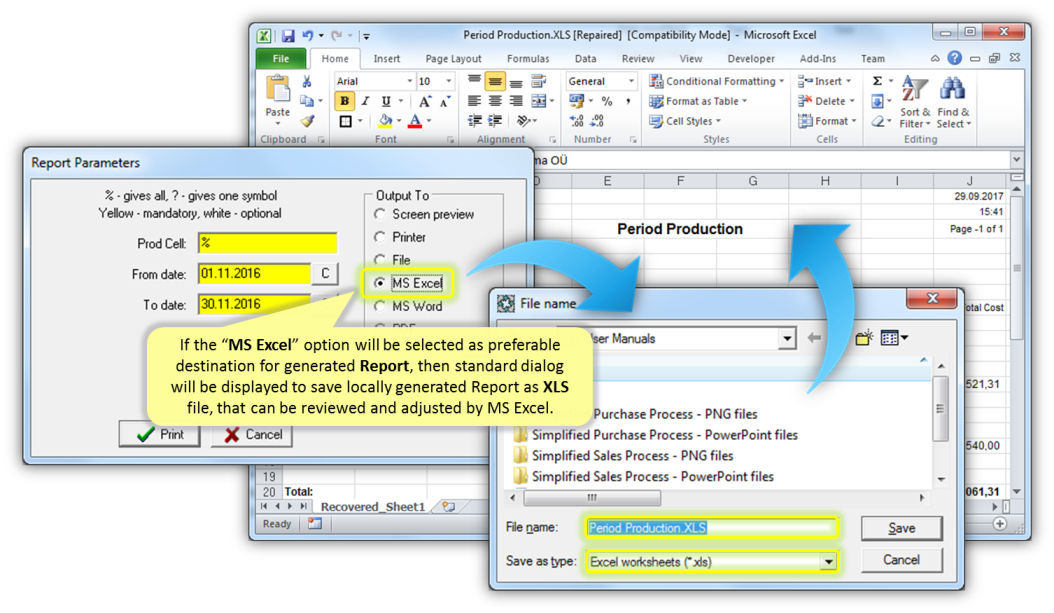
Task: Click the Prod Cell input field
Action: [x=268, y=243]
